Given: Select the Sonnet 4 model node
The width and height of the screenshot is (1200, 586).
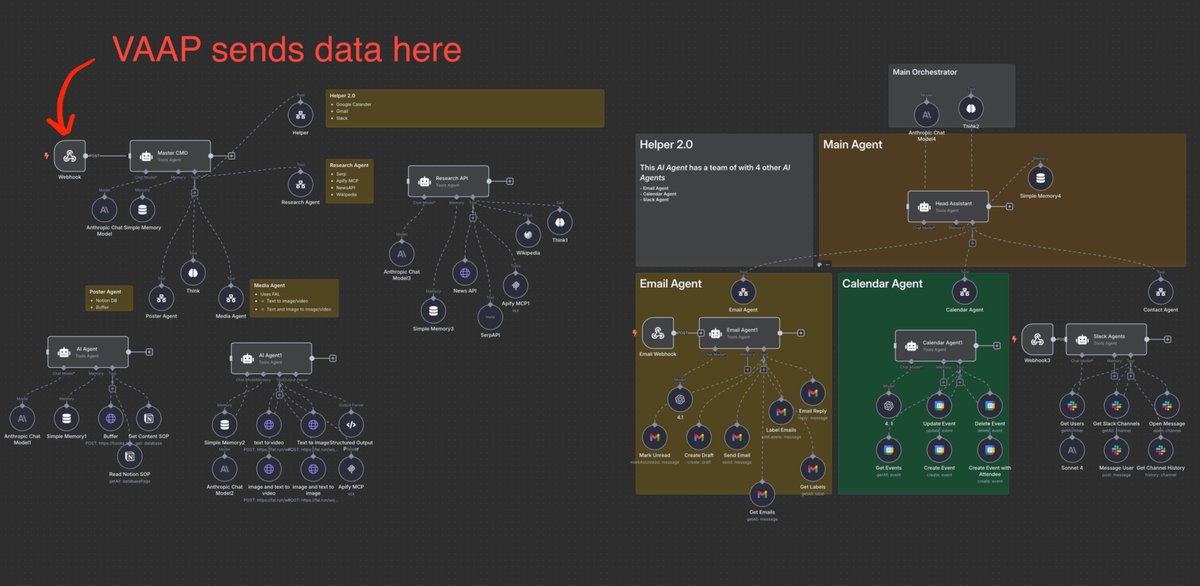Looking at the screenshot, I should [1071, 448].
